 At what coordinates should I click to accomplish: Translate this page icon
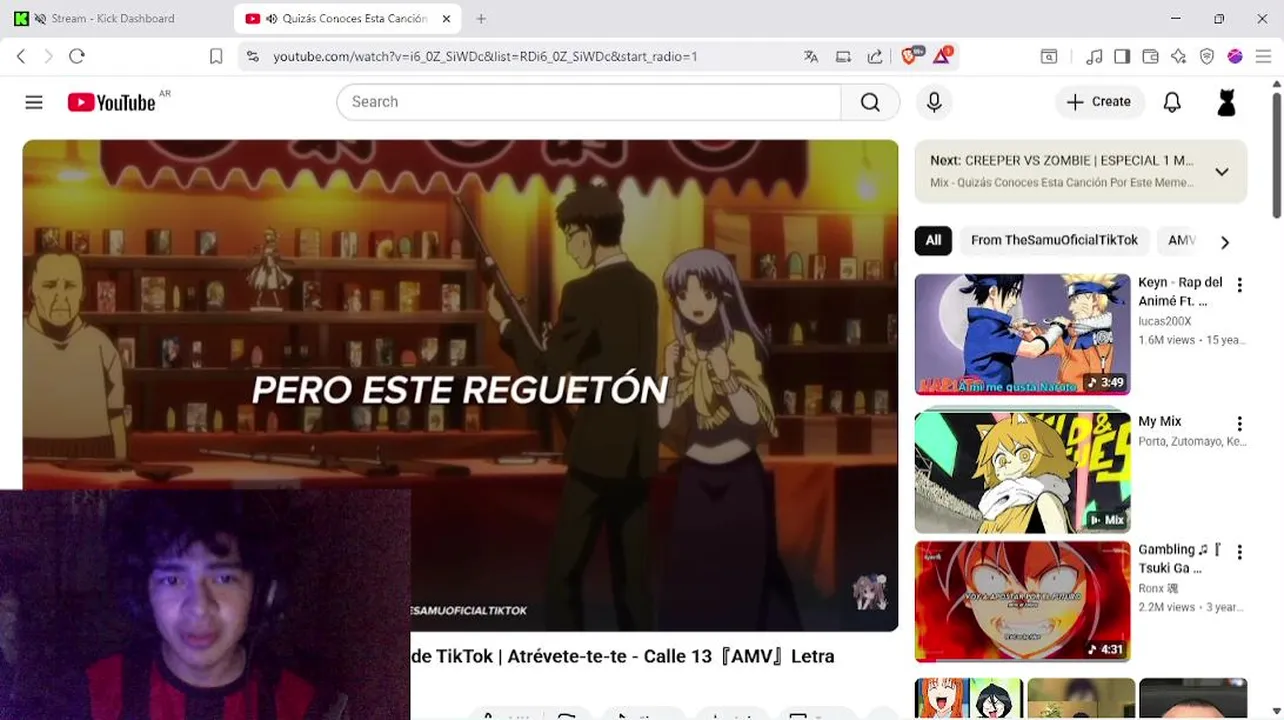(x=811, y=57)
